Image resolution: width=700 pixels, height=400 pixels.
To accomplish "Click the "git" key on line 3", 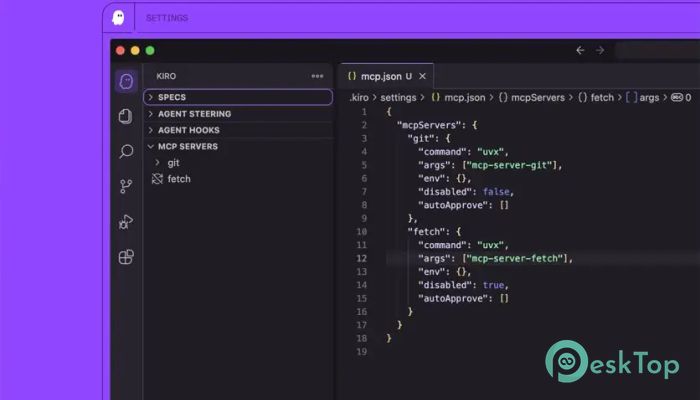I will pos(421,138).
